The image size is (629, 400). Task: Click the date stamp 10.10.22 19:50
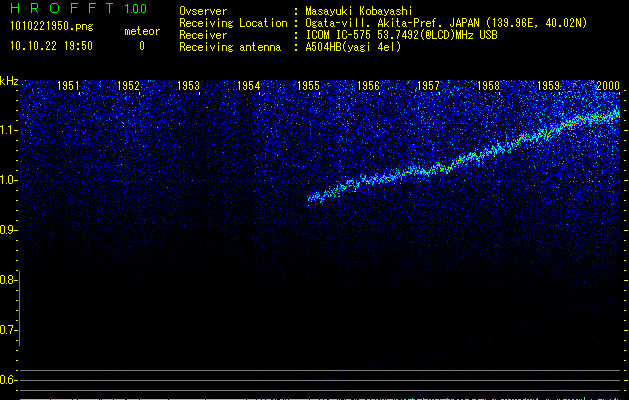[x=51, y=46]
